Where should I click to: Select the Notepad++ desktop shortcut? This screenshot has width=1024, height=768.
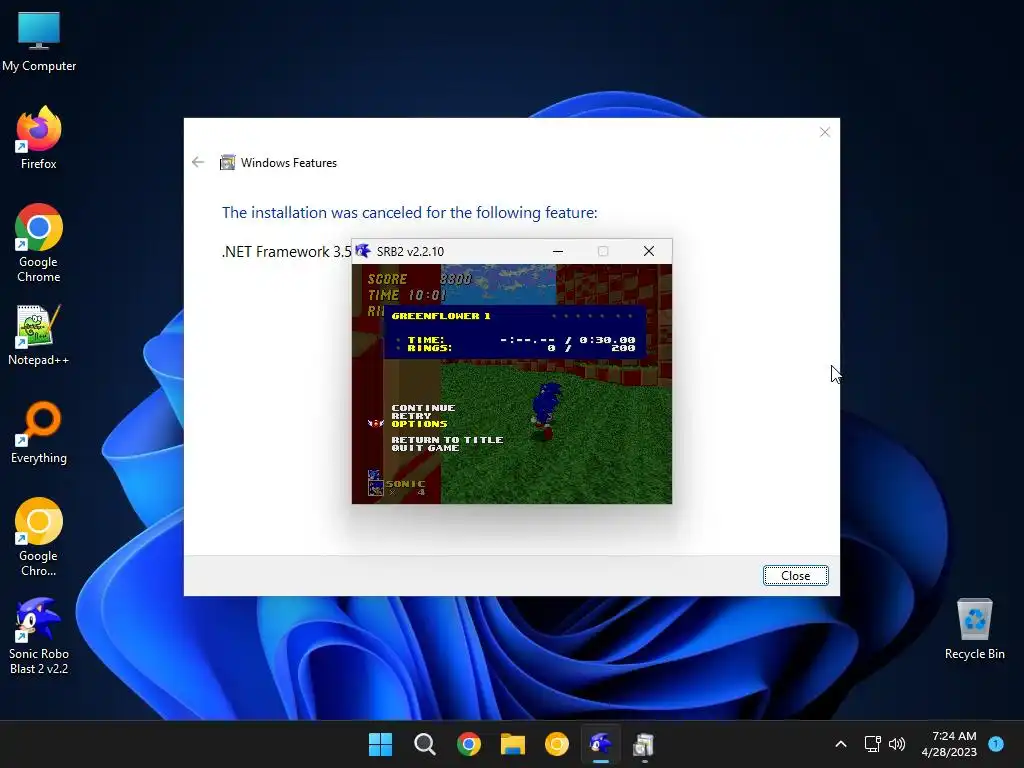(x=39, y=334)
